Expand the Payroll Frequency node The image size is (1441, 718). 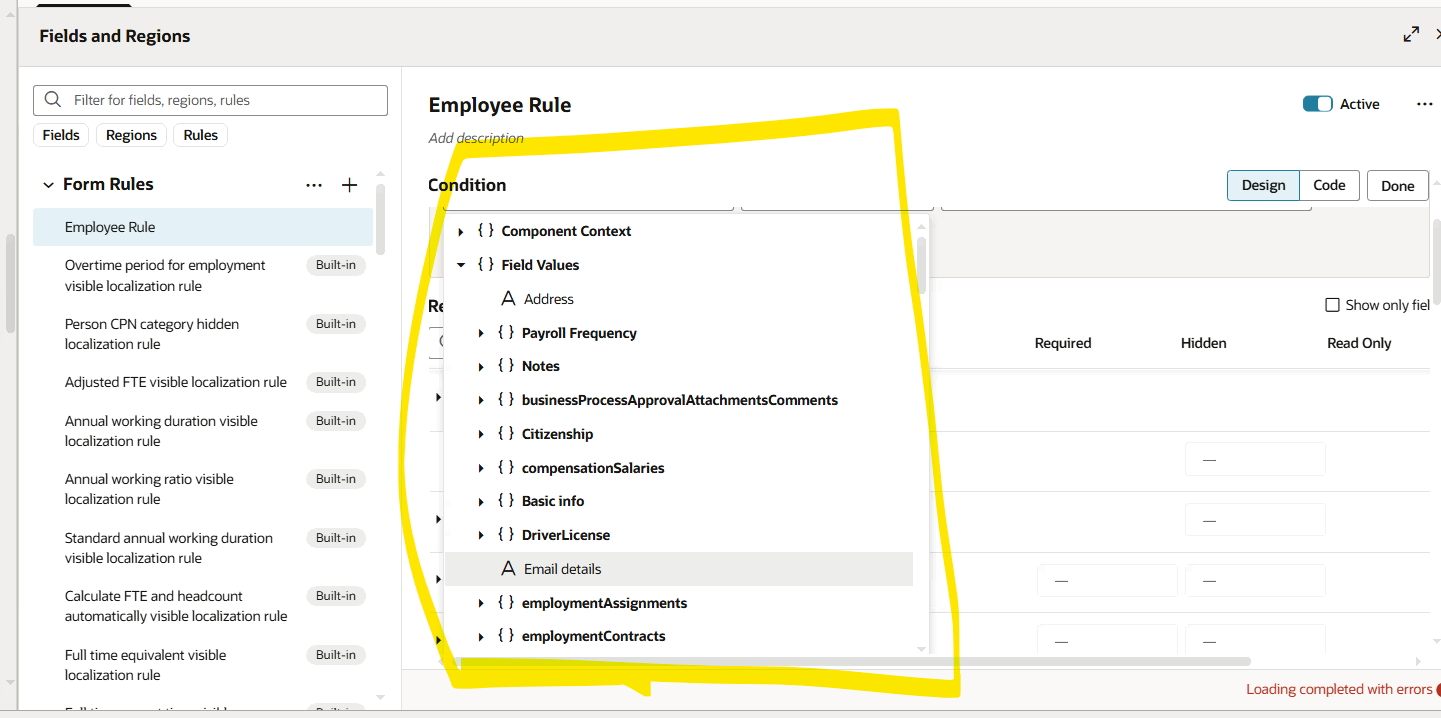point(481,334)
